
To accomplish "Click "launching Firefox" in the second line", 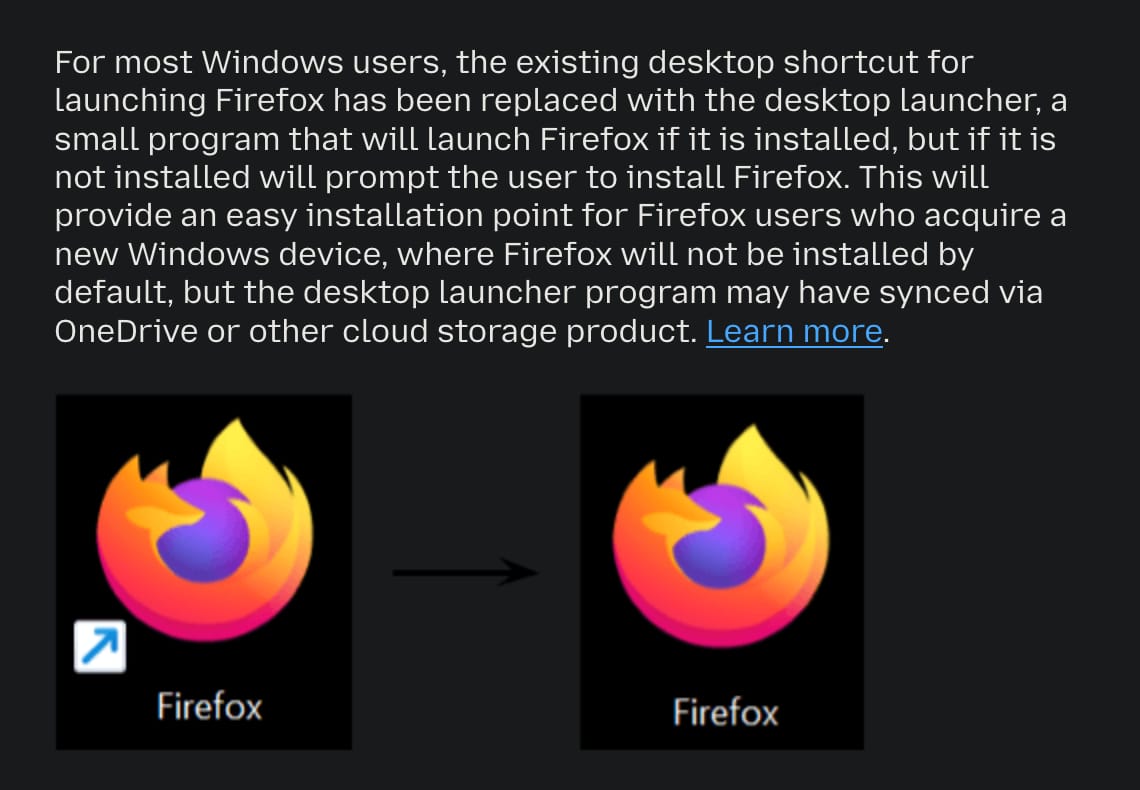I will tap(190, 101).
